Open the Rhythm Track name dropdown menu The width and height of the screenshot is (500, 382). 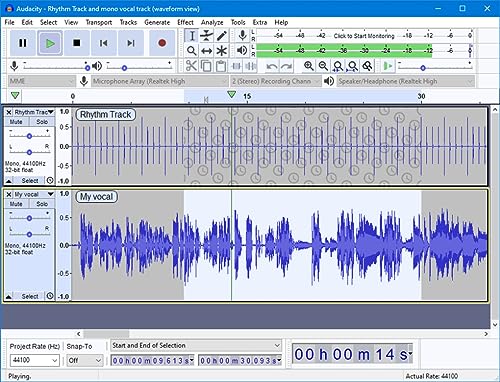click(x=34, y=112)
